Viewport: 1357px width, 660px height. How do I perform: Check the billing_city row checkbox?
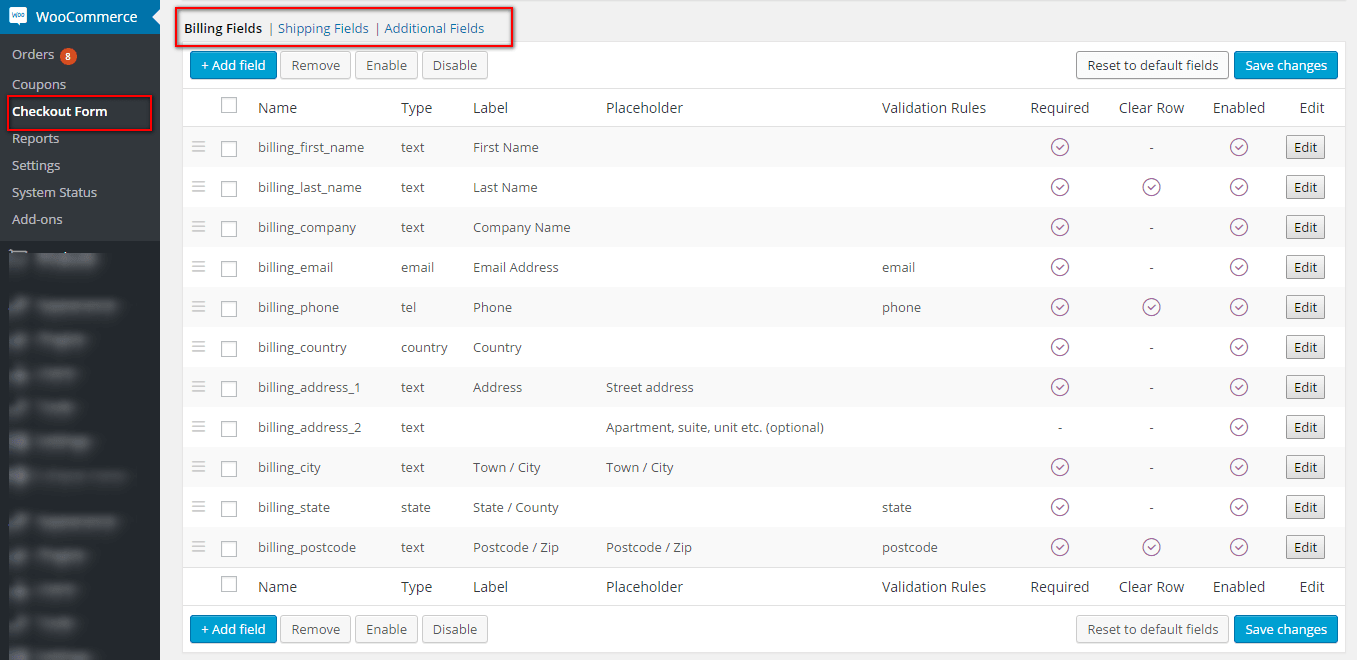tap(229, 466)
